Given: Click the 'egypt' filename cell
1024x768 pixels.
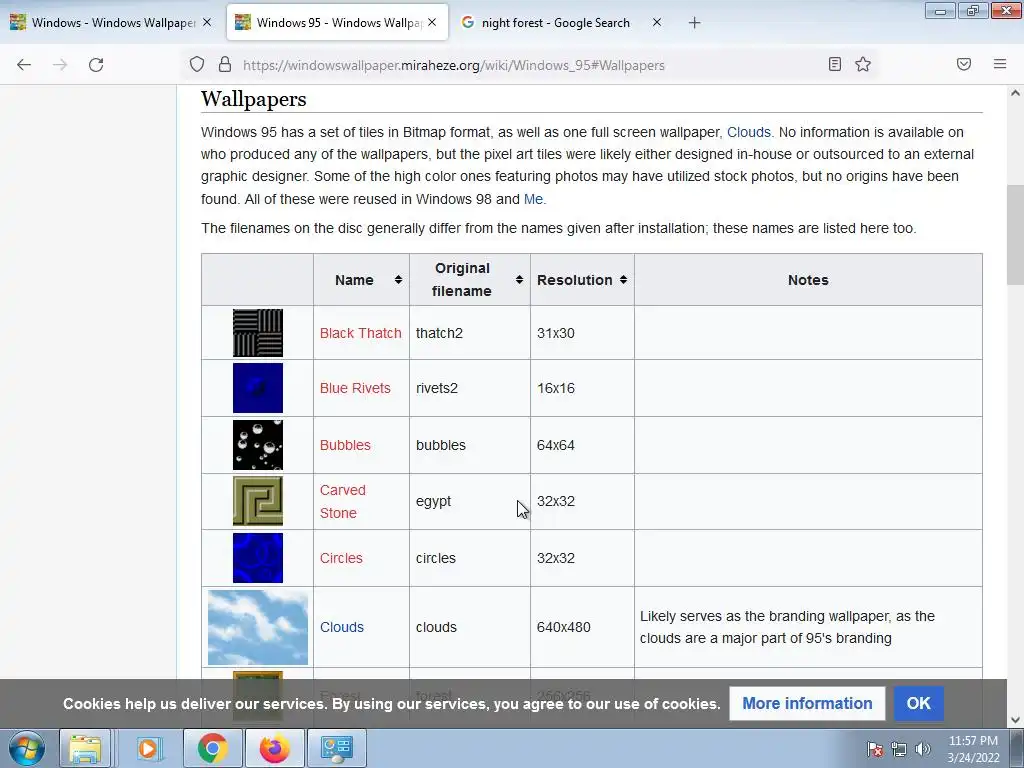Looking at the screenshot, I should point(470,501).
